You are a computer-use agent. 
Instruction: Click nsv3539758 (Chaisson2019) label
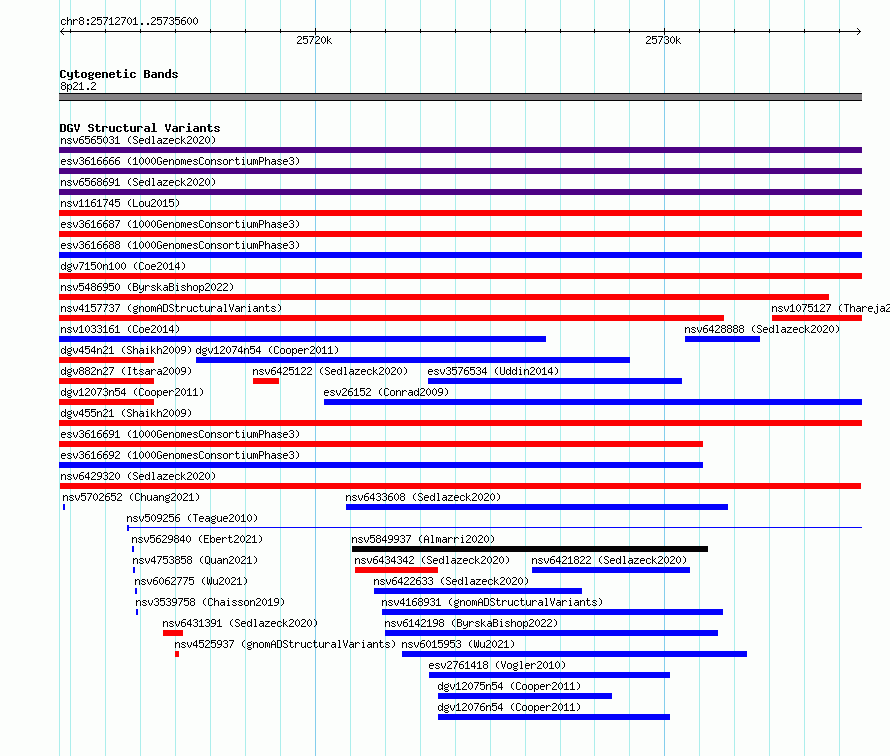coord(210,602)
